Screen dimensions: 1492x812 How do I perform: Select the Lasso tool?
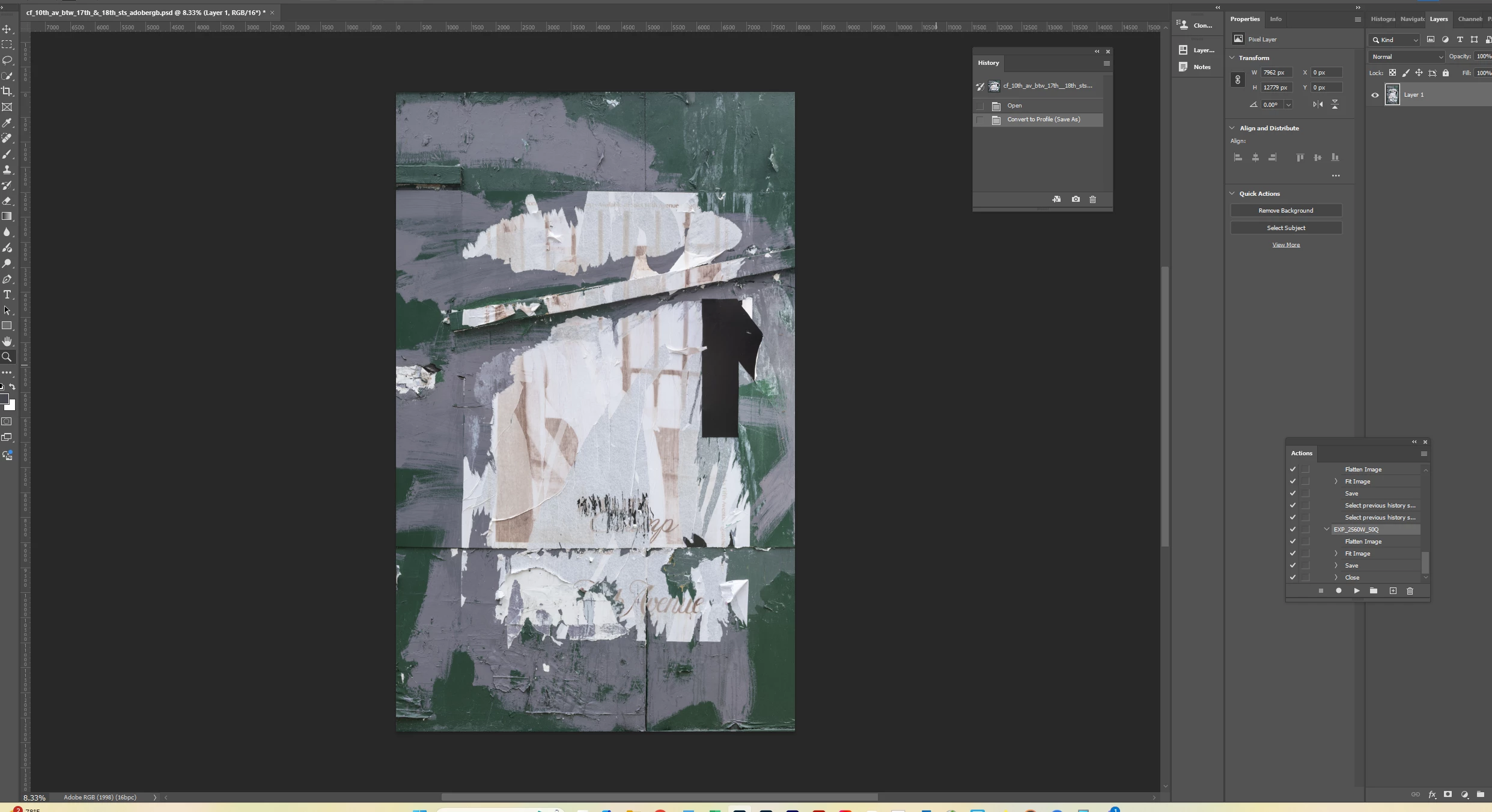pyautogui.click(x=7, y=60)
